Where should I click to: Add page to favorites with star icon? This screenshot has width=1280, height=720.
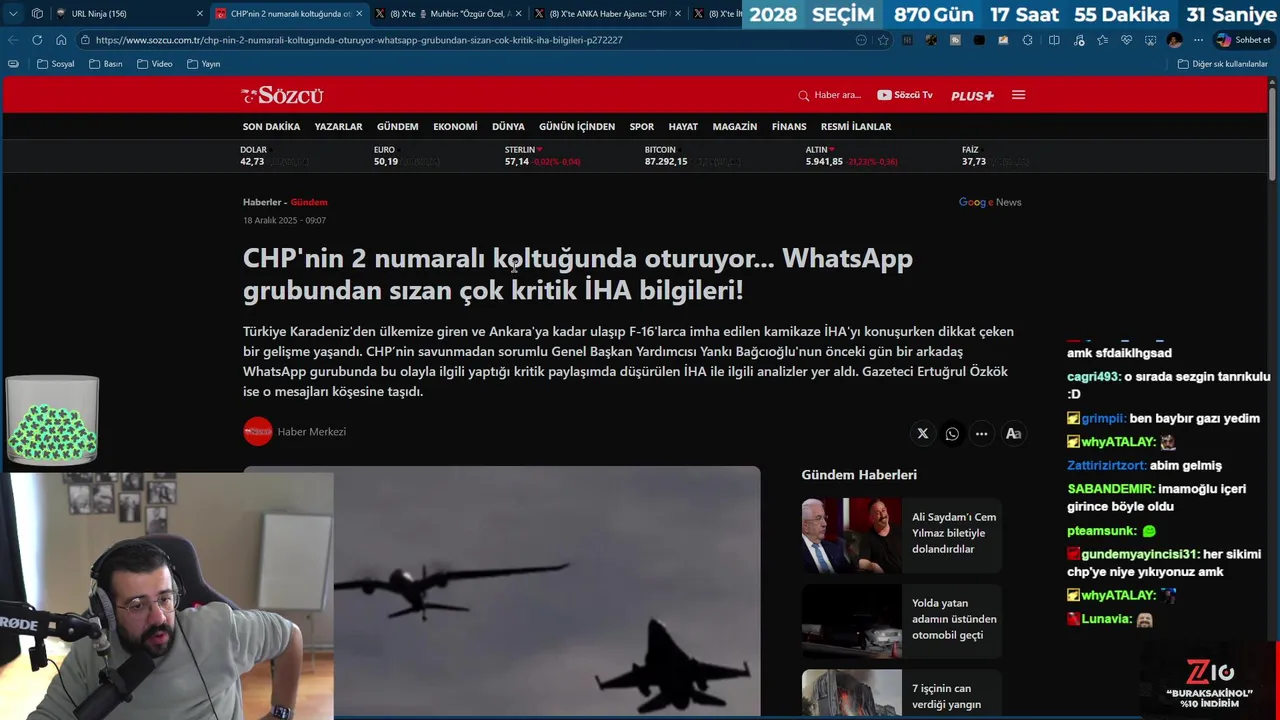[x=883, y=40]
